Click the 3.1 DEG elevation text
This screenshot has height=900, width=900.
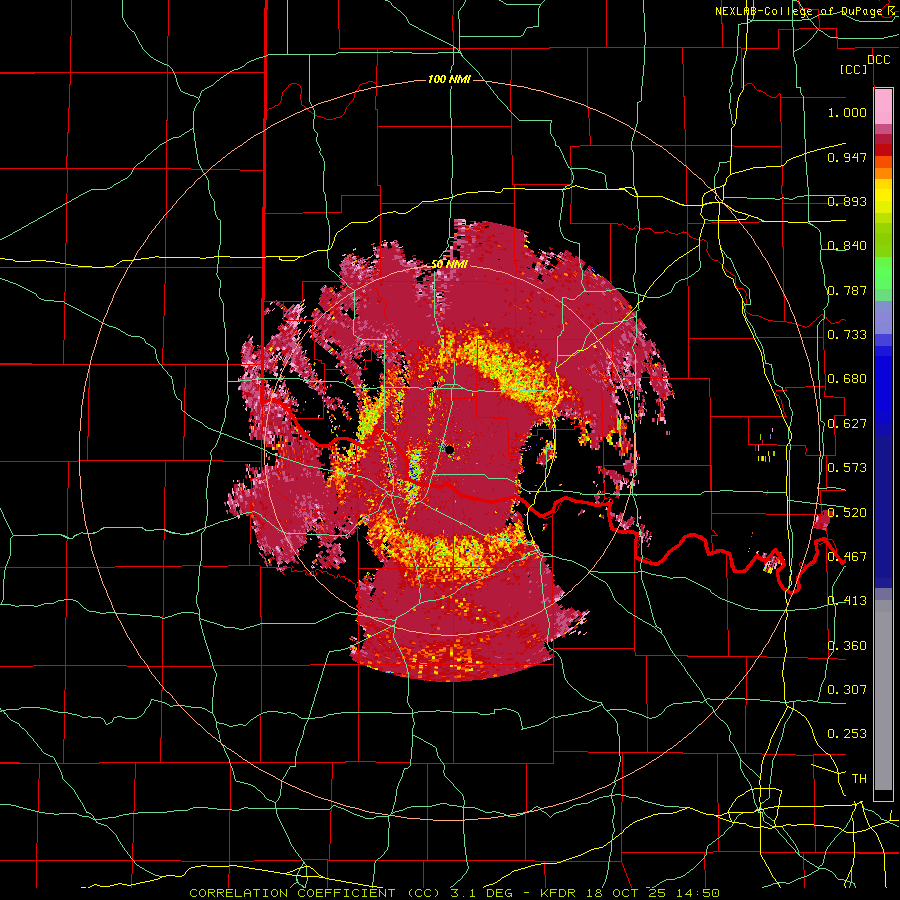pyautogui.click(x=482, y=893)
